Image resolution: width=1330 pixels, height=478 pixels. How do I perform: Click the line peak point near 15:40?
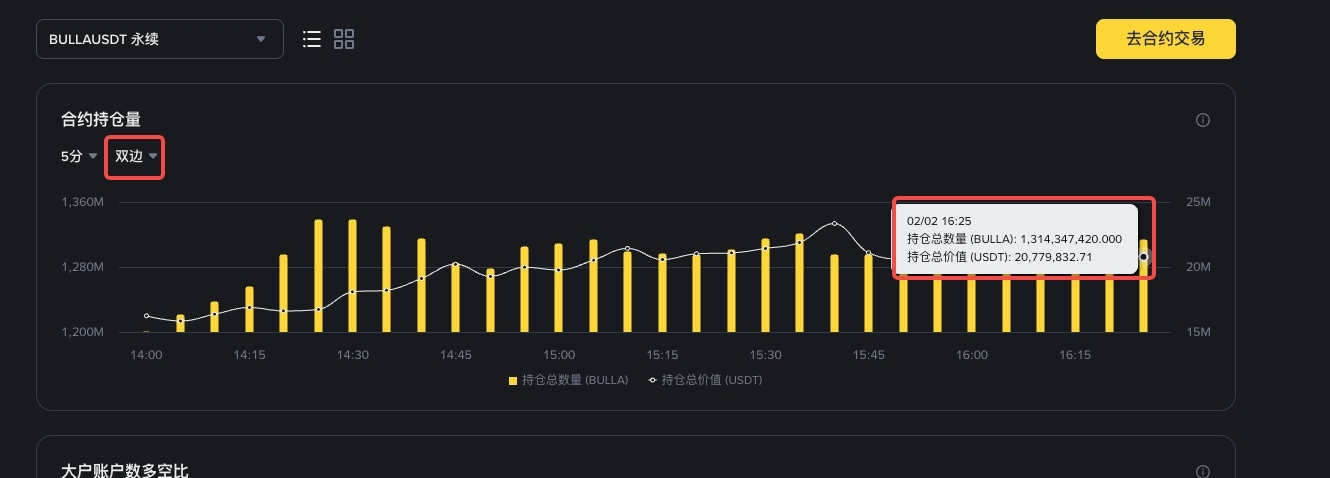pyautogui.click(x=835, y=223)
